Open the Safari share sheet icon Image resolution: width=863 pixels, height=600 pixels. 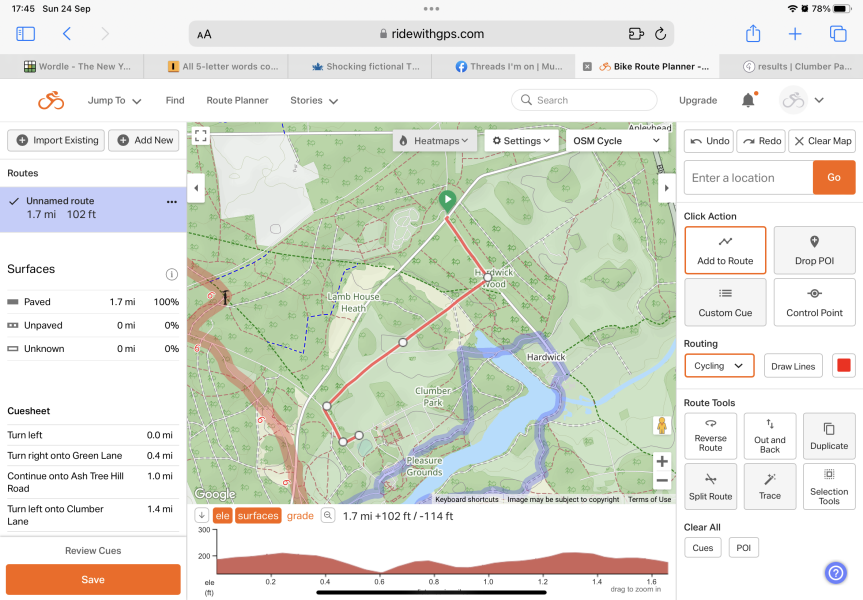click(753, 34)
